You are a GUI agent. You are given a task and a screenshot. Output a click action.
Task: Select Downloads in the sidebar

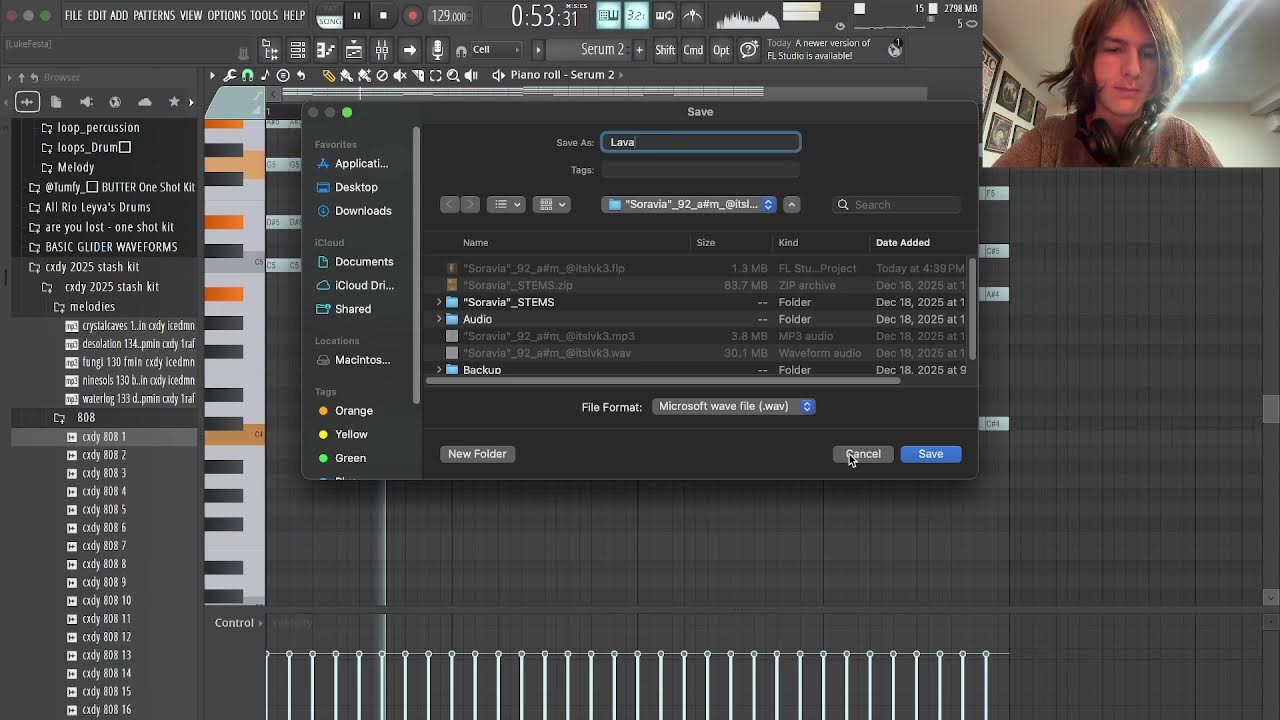coord(362,211)
